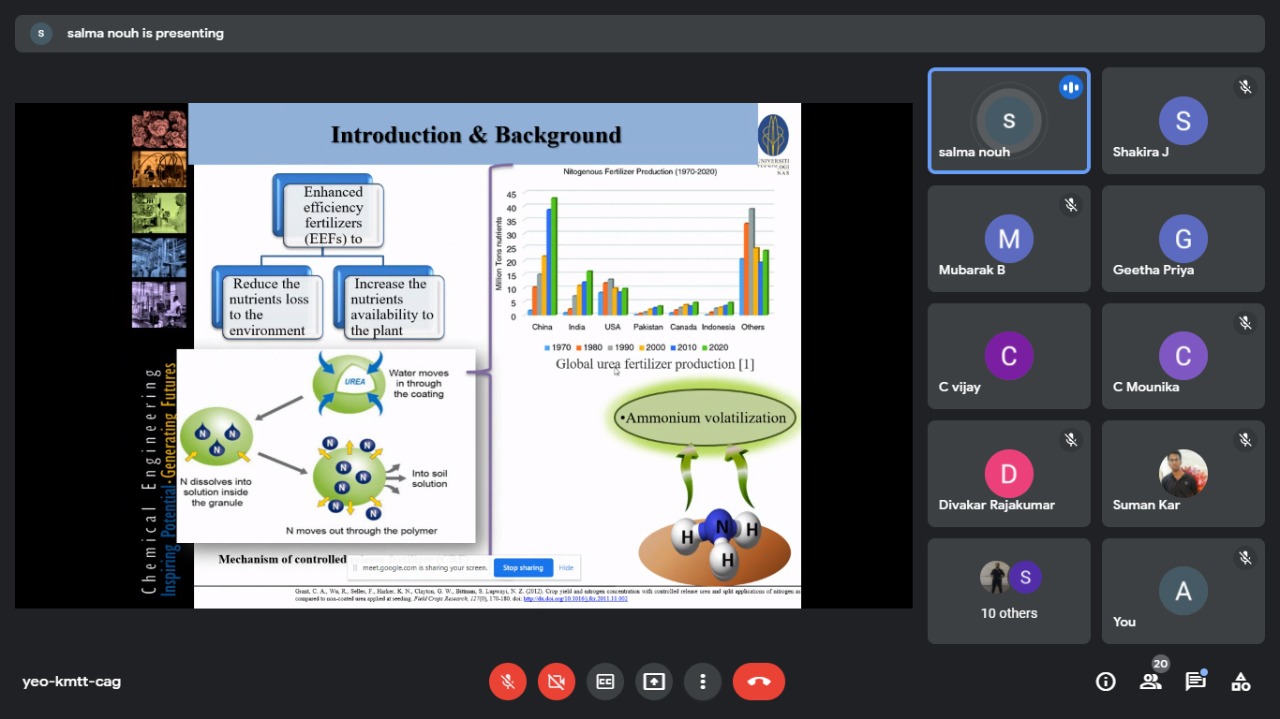Select Geetha Priya participant tile
1280x719 pixels.
(x=1183, y=239)
